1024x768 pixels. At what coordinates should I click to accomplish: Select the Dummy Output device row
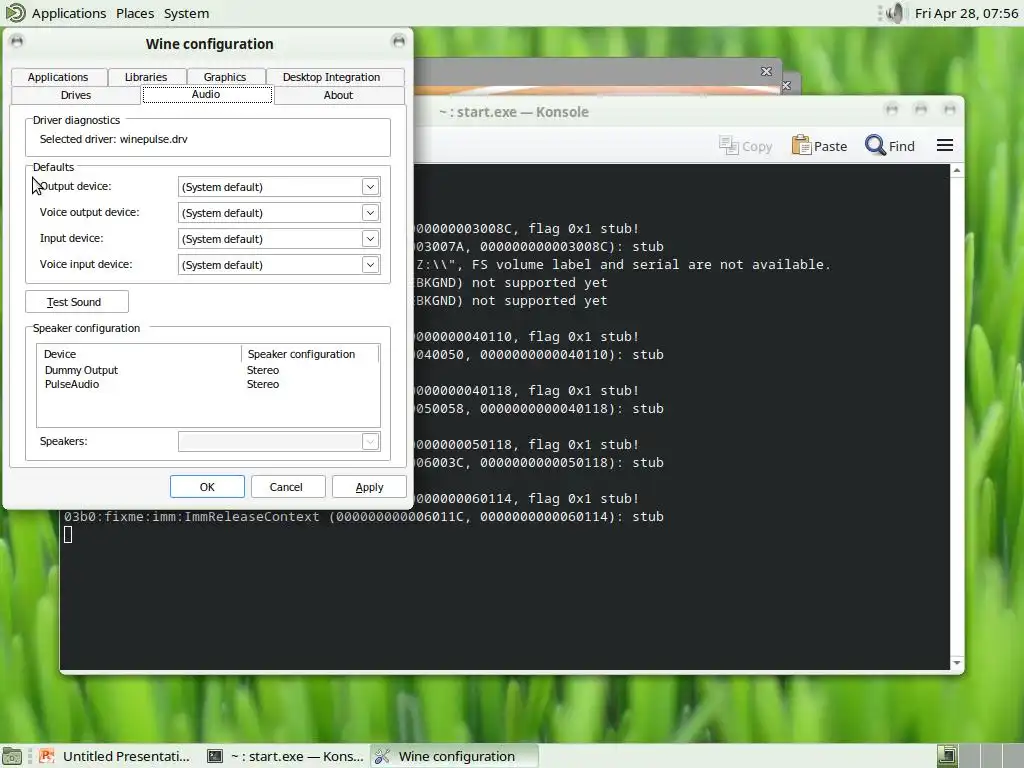[x=208, y=370]
